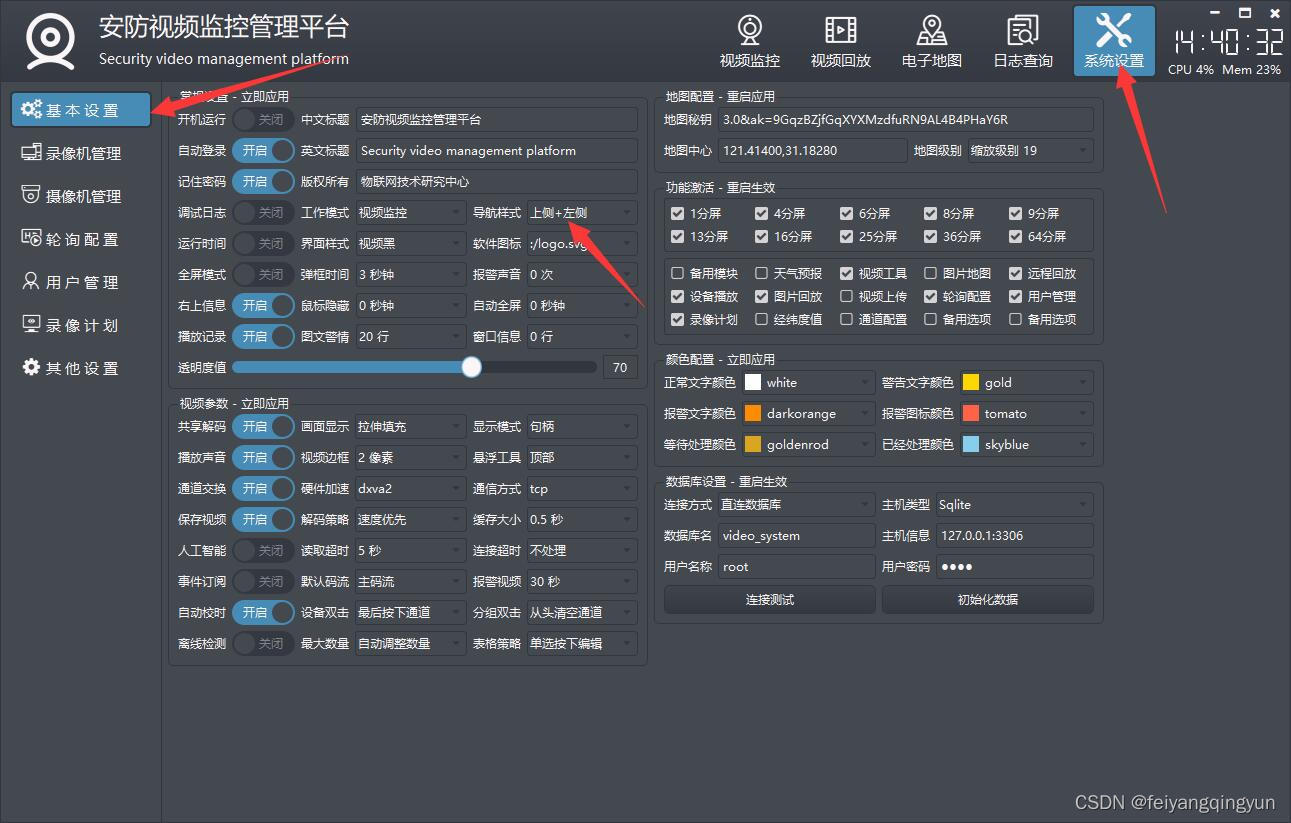Expand the 界面样式 dropdown

tap(410, 243)
